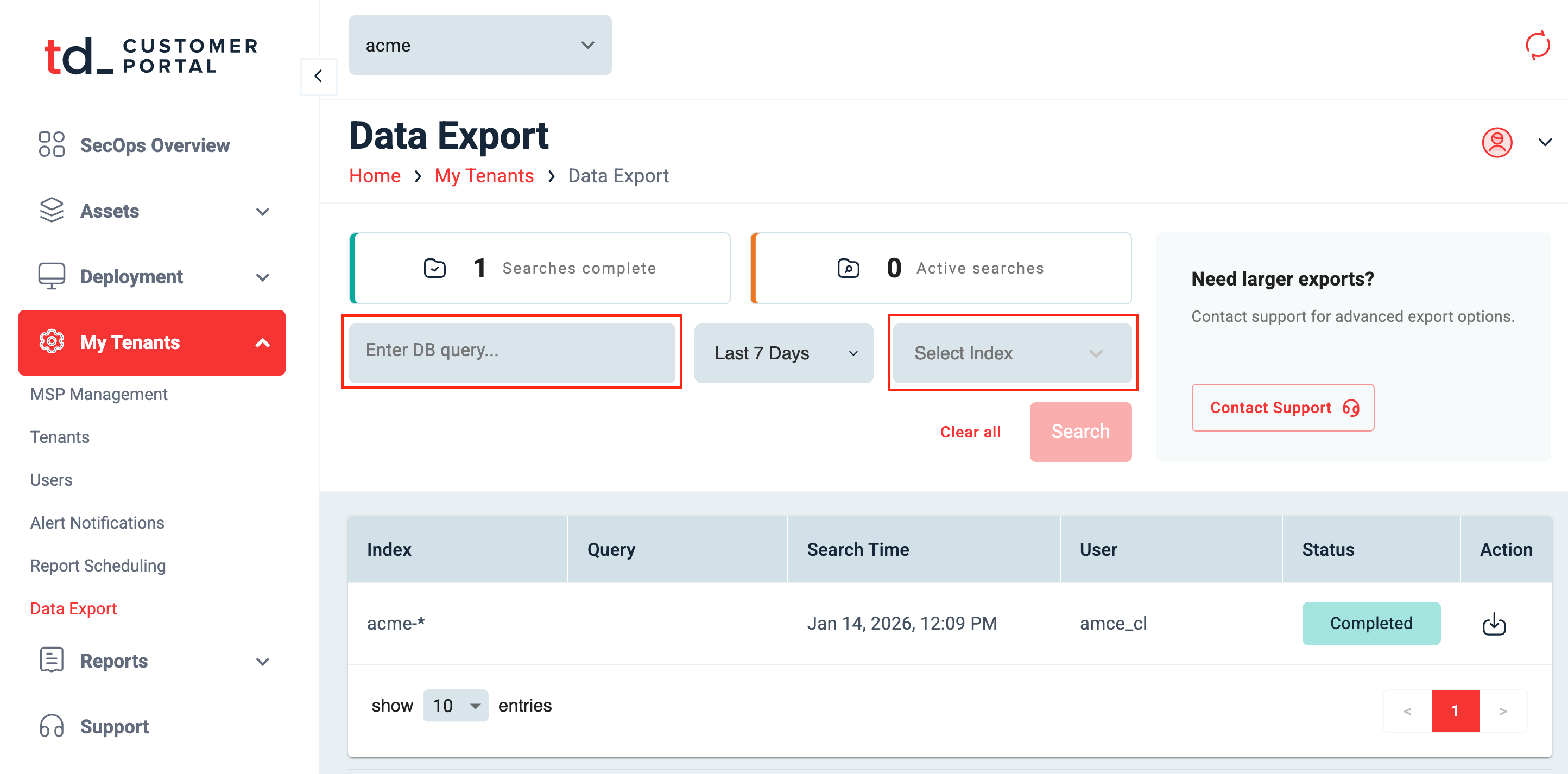Open the Select Index dropdown
Viewport: 1568px width, 774px height.
[x=1011, y=353]
